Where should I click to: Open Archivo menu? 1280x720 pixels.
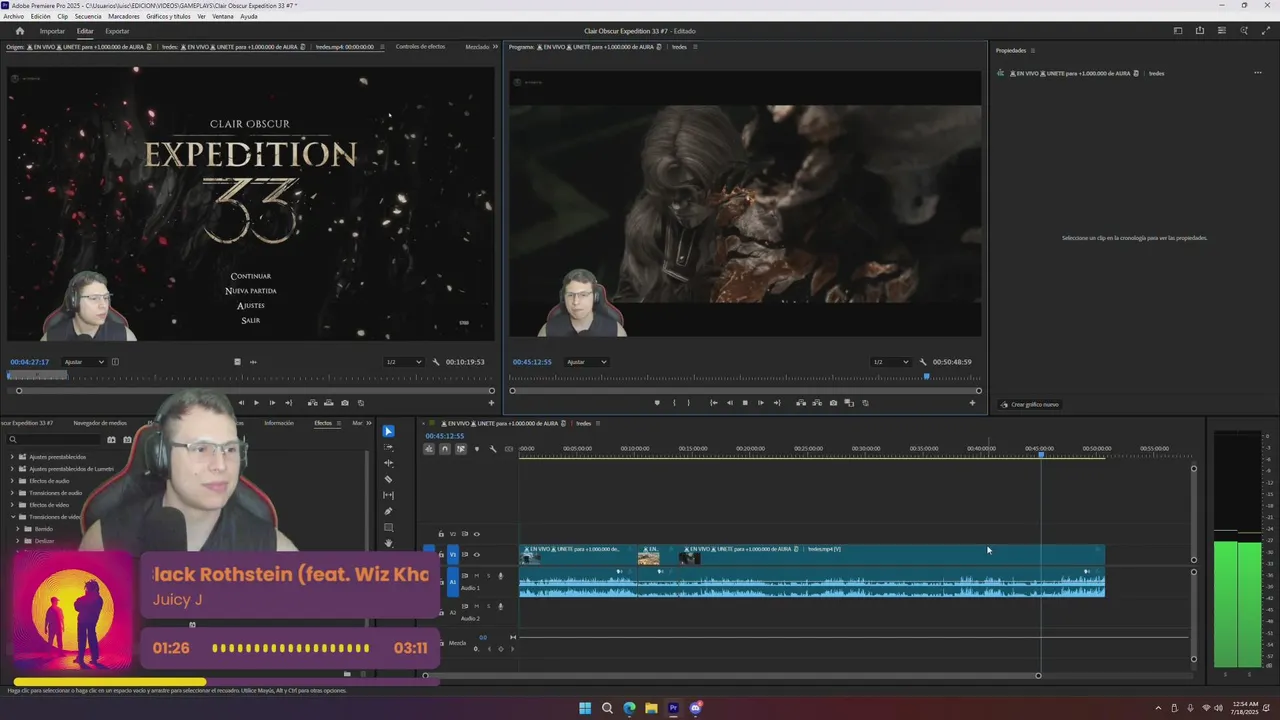[13, 16]
